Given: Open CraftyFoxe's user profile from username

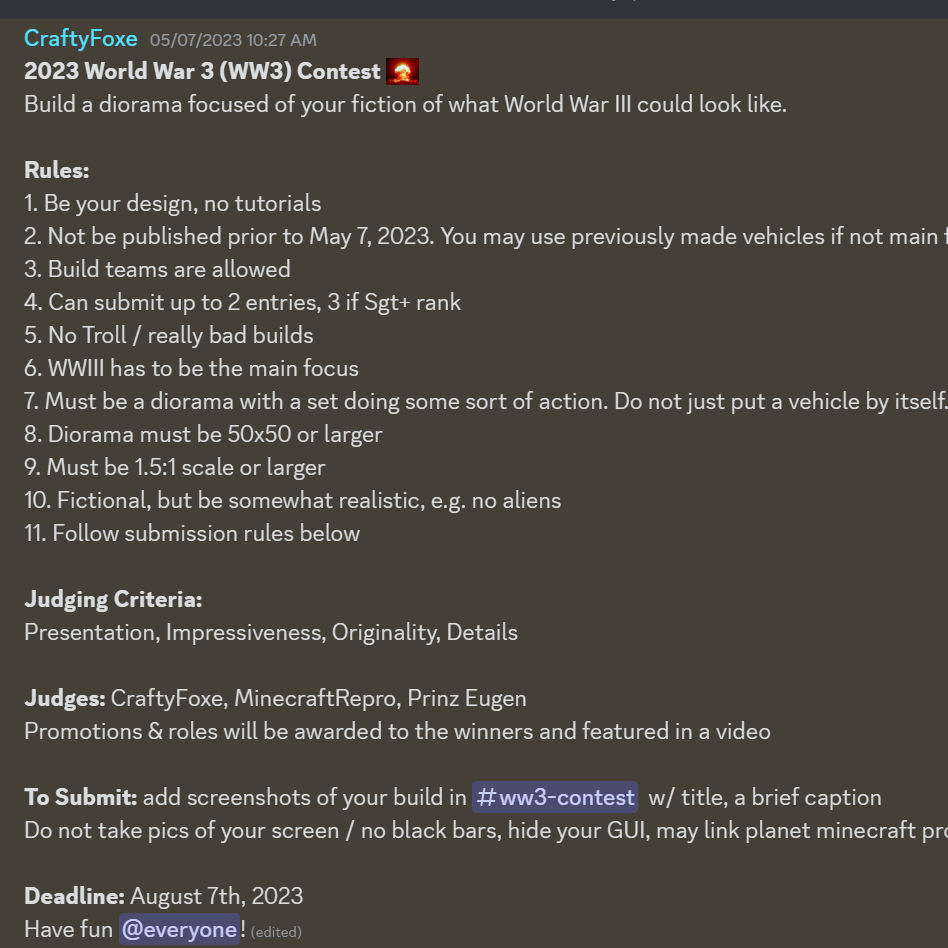Looking at the screenshot, I should tap(81, 39).
